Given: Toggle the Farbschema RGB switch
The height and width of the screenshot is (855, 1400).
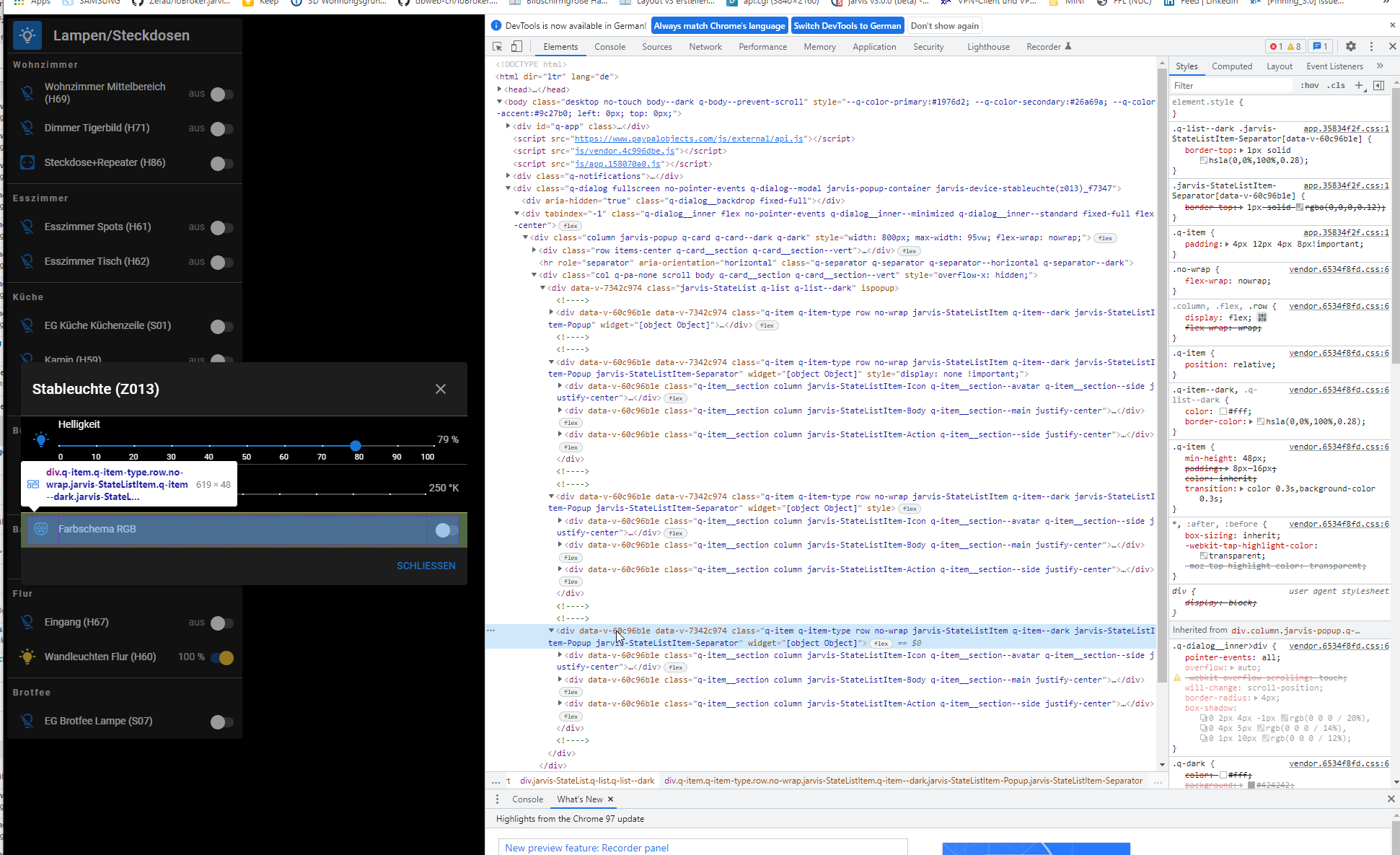Looking at the screenshot, I should (446, 530).
